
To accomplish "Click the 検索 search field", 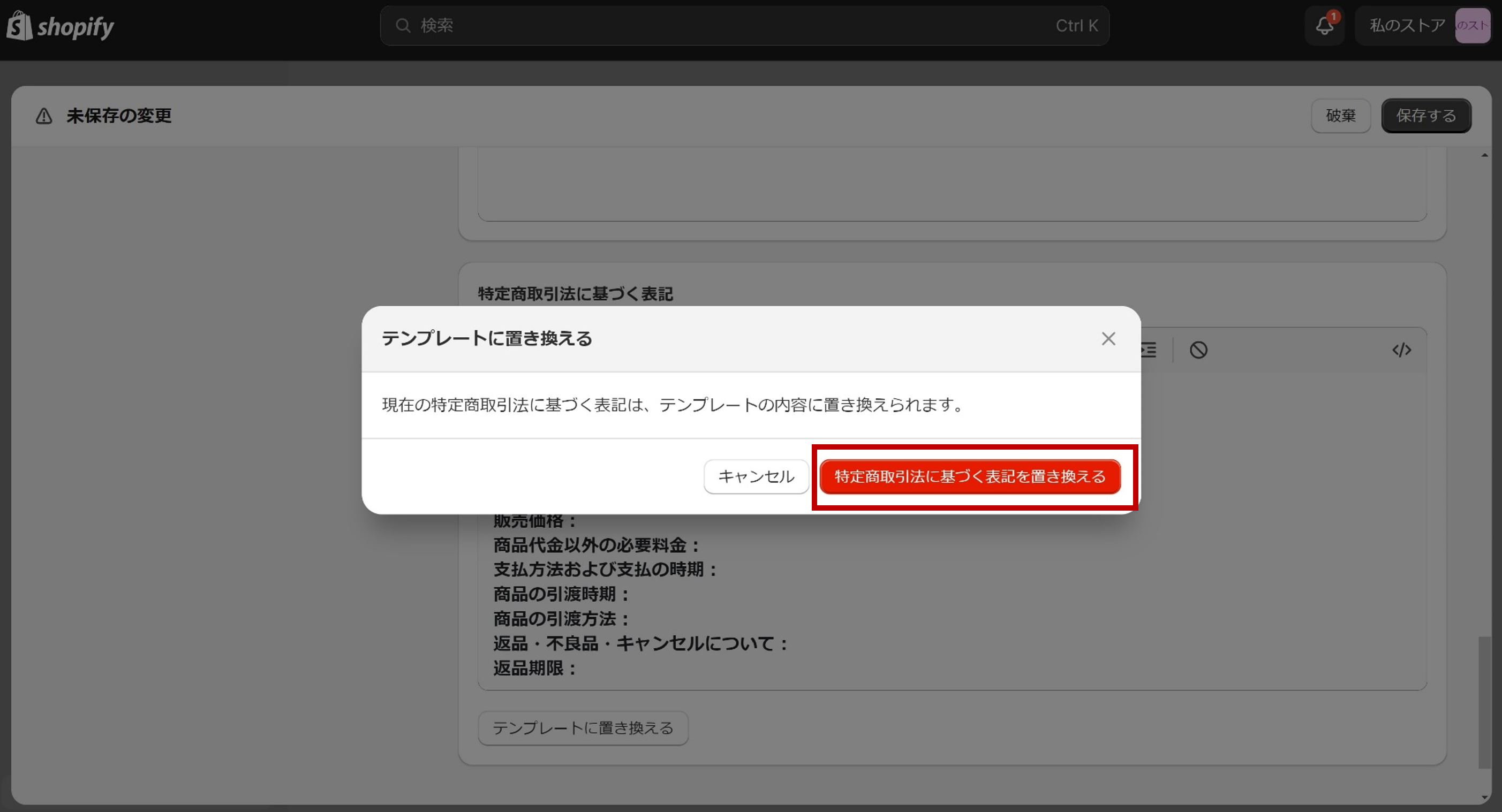I will coord(744,26).
